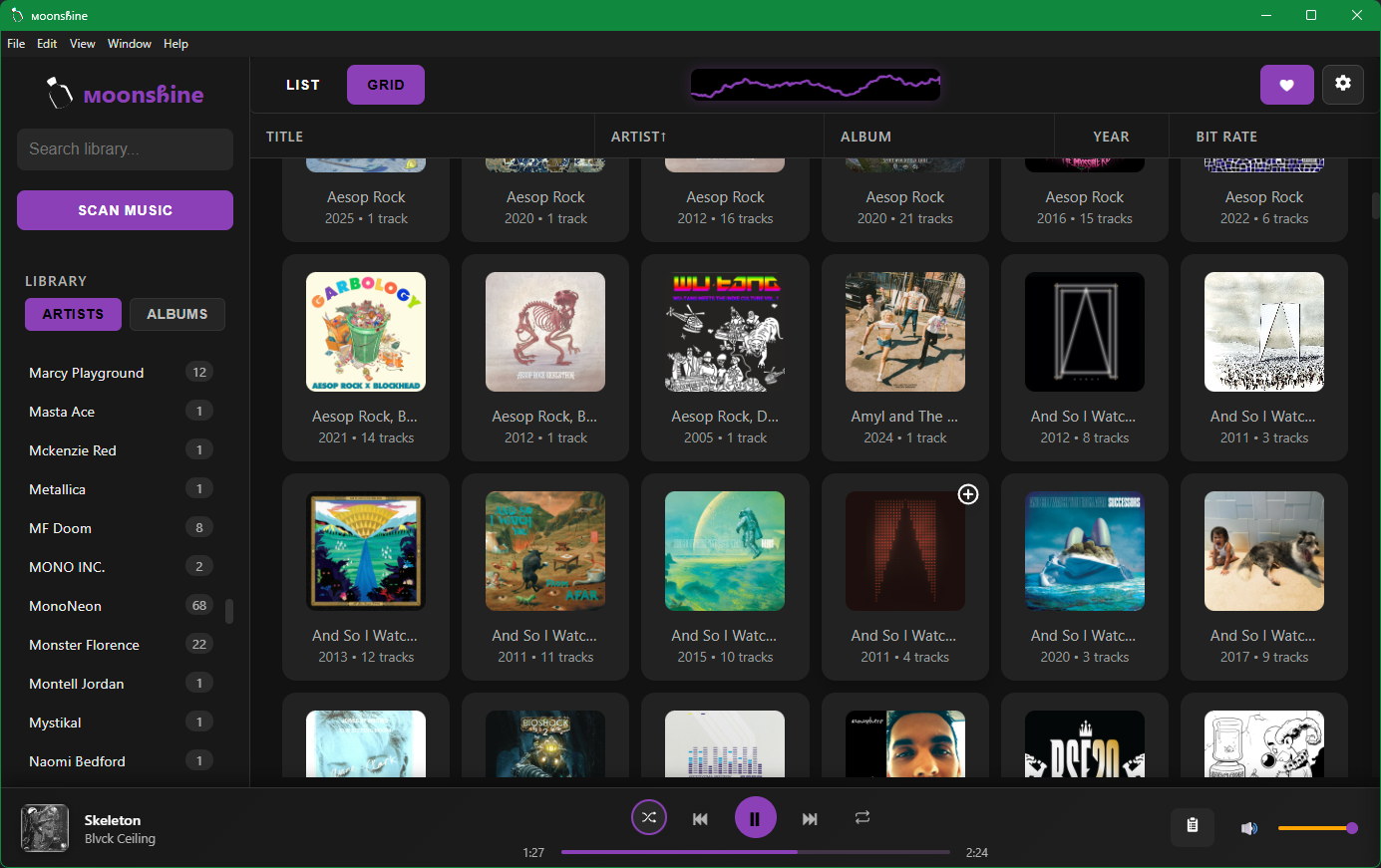Open Successors cover 2020 3 tracks album
The height and width of the screenshot is (868, 1381).
coord(1085,551)
